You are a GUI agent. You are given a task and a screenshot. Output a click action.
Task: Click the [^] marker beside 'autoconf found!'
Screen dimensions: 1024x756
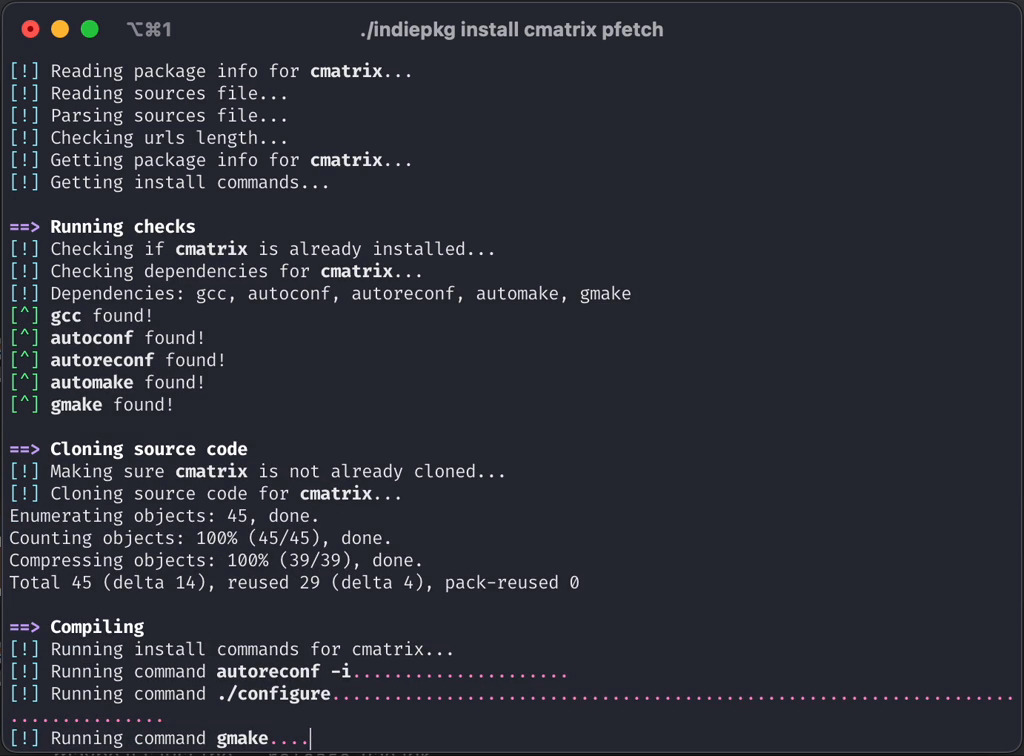click(25, 338)
